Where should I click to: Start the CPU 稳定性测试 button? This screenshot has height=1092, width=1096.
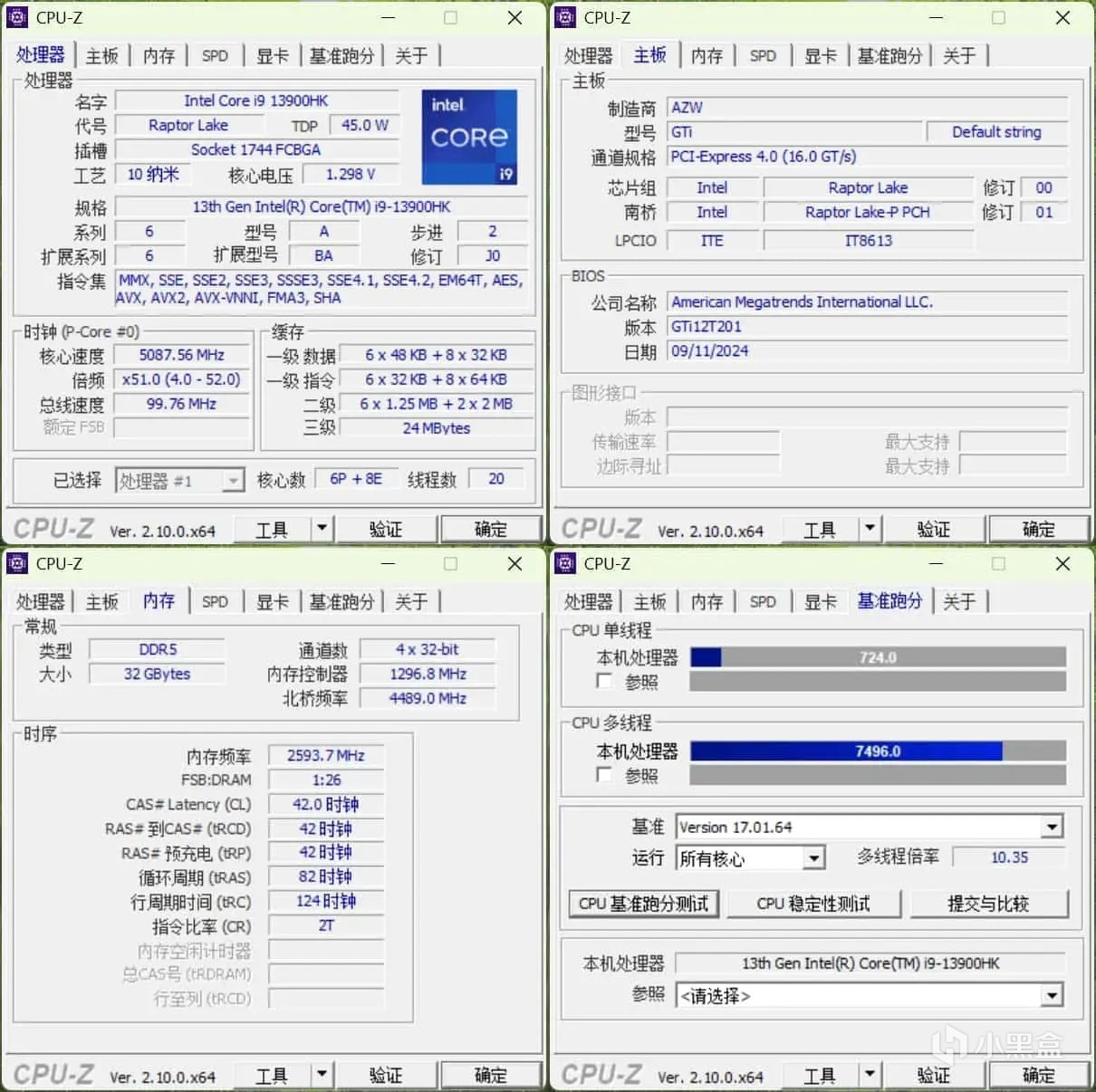pos(813,904)
